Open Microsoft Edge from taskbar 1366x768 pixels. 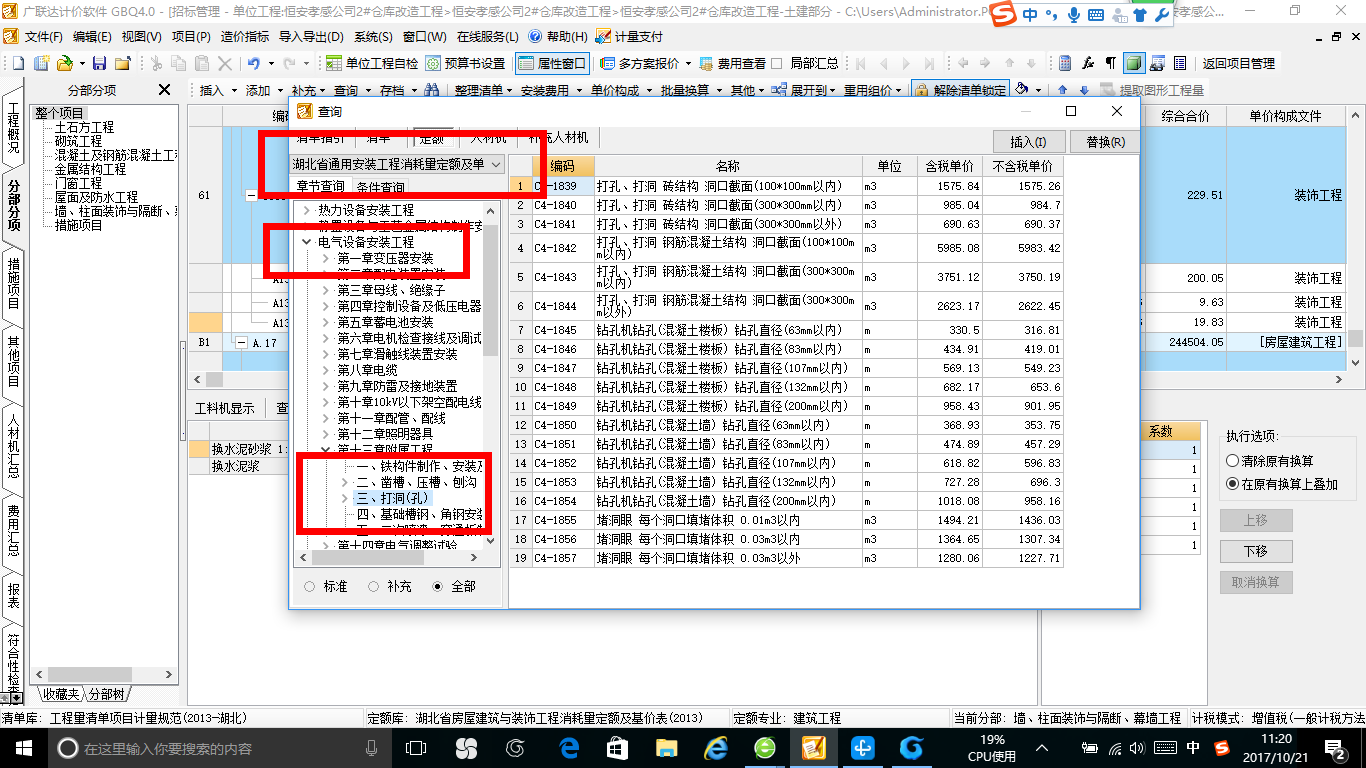pos(570,748)
